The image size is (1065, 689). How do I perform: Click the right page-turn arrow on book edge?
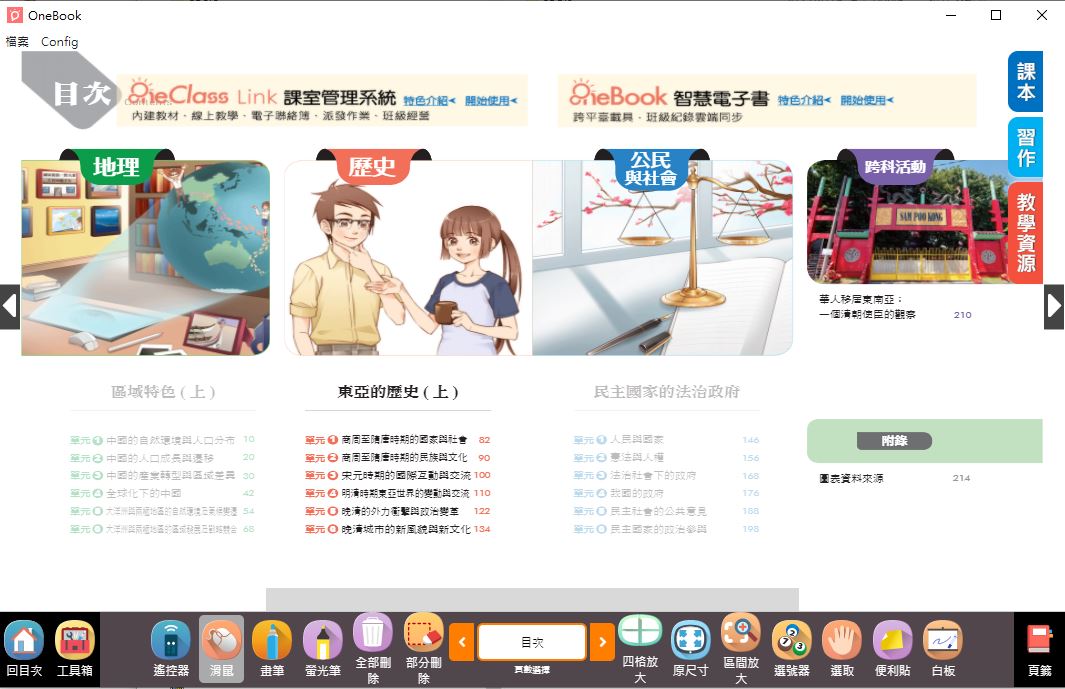click(1054, 306)
